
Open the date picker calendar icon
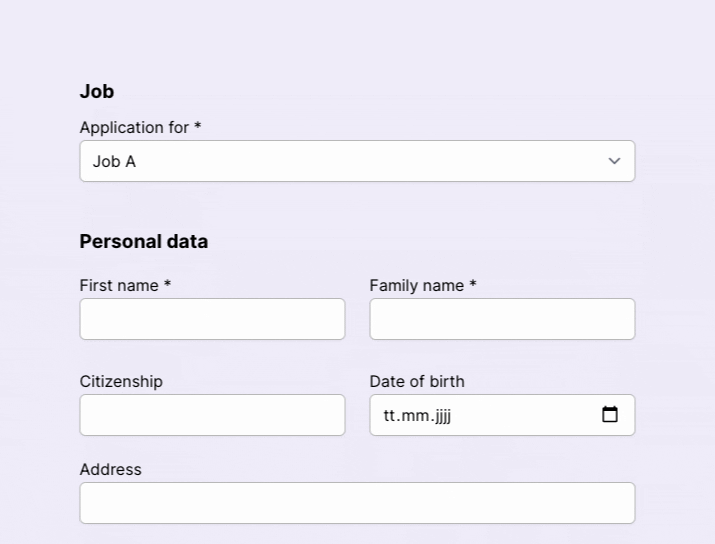(610, 414)
